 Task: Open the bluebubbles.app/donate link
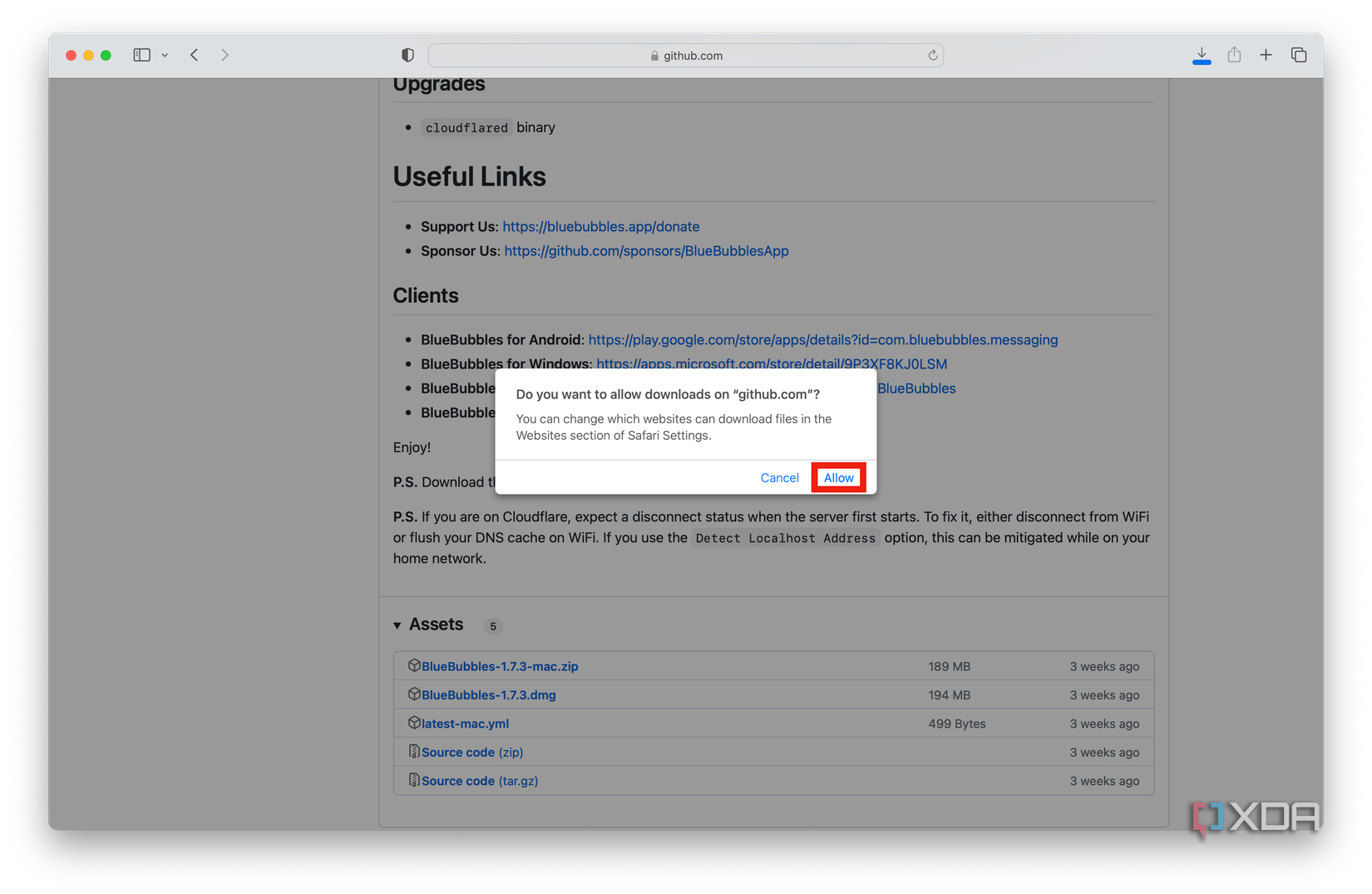coord(601,226)
